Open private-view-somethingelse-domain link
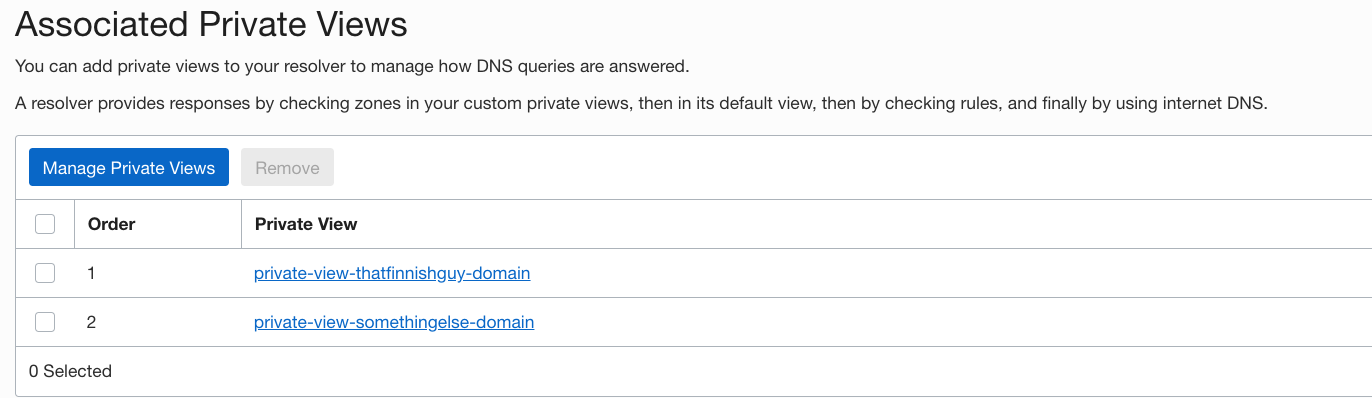1372x398 pixels. coord(394,322)
